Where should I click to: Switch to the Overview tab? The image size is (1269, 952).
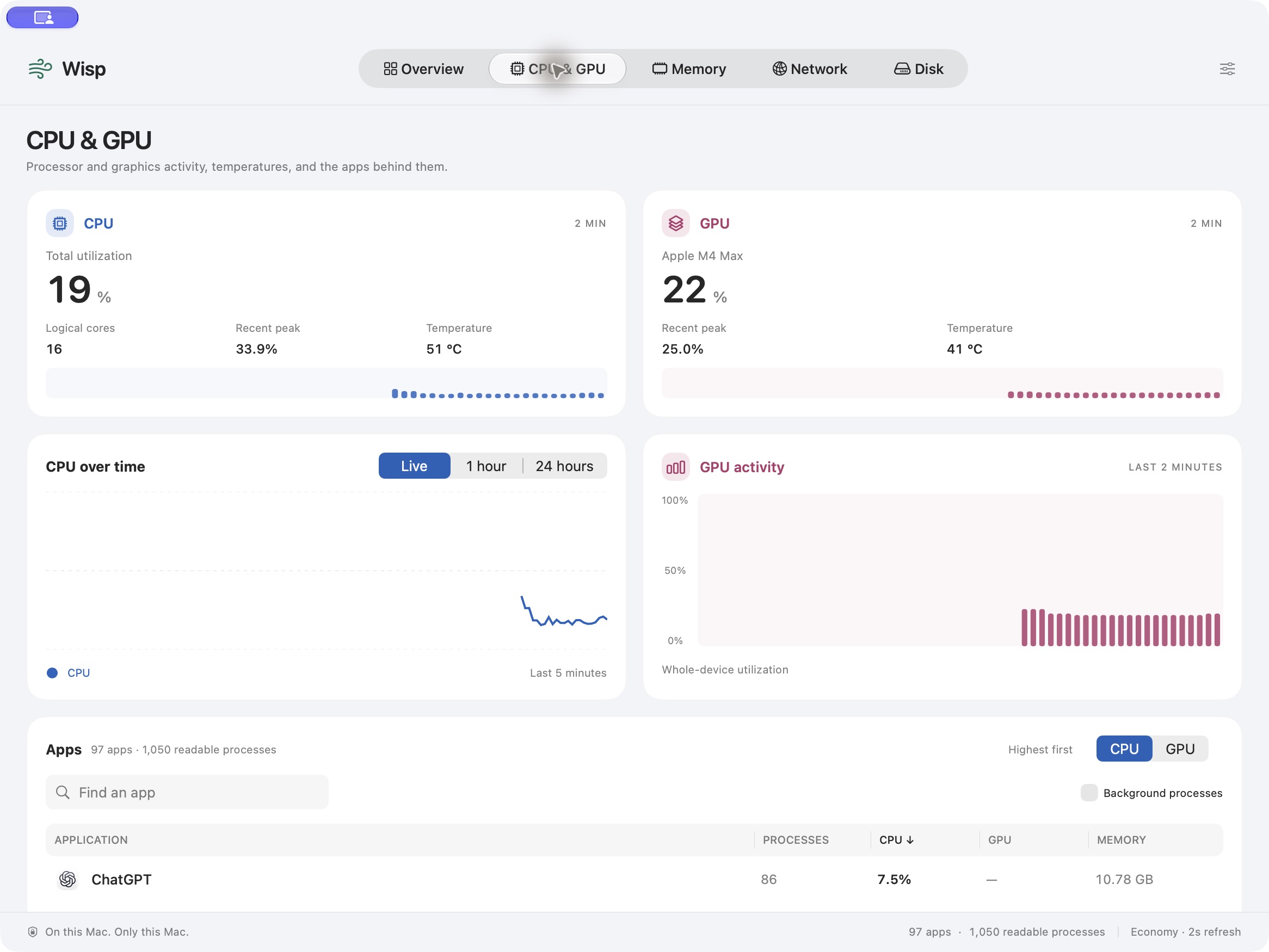[x=423, y=69]
